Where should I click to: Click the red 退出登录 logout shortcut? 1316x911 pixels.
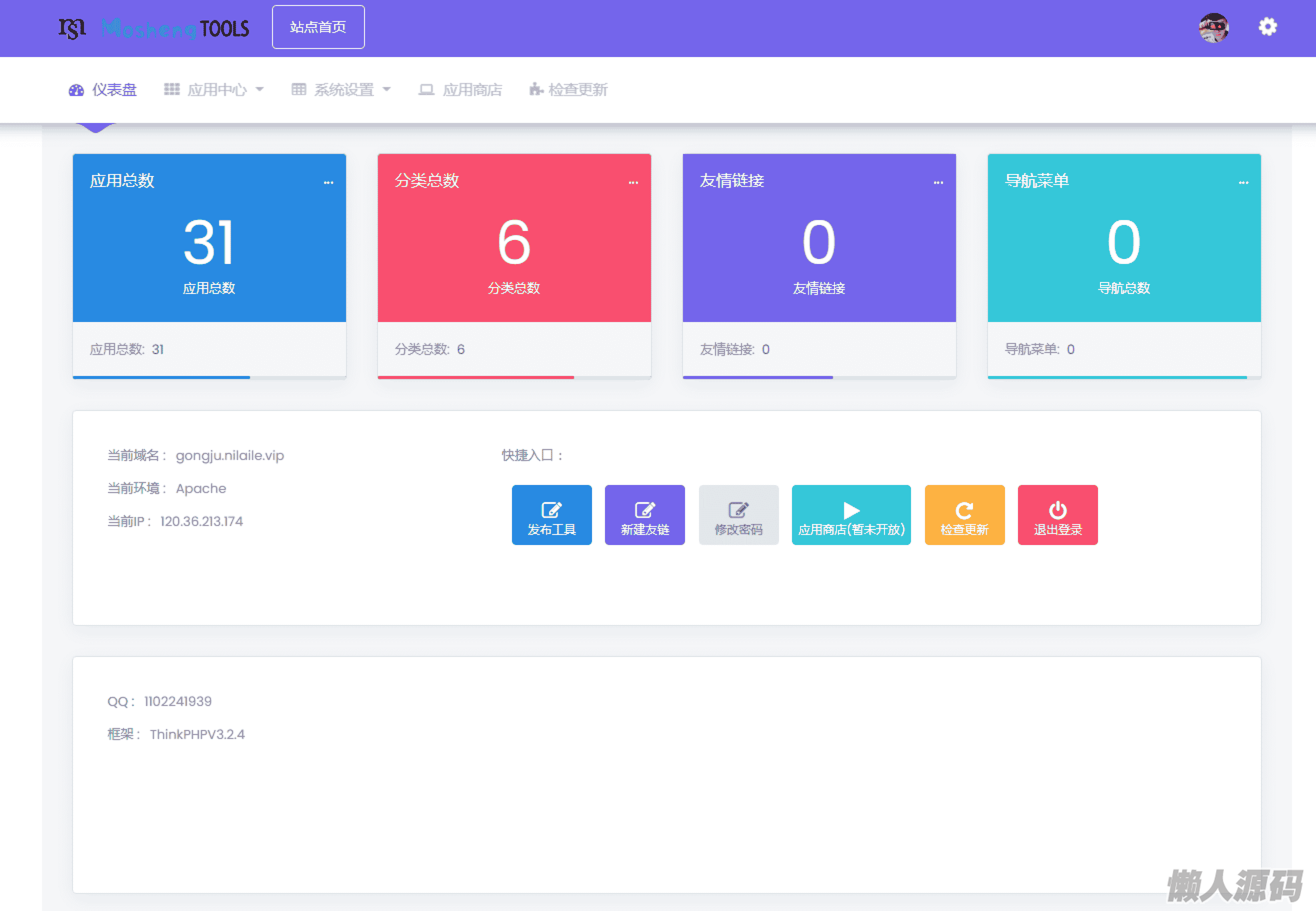pos(1057,515)
